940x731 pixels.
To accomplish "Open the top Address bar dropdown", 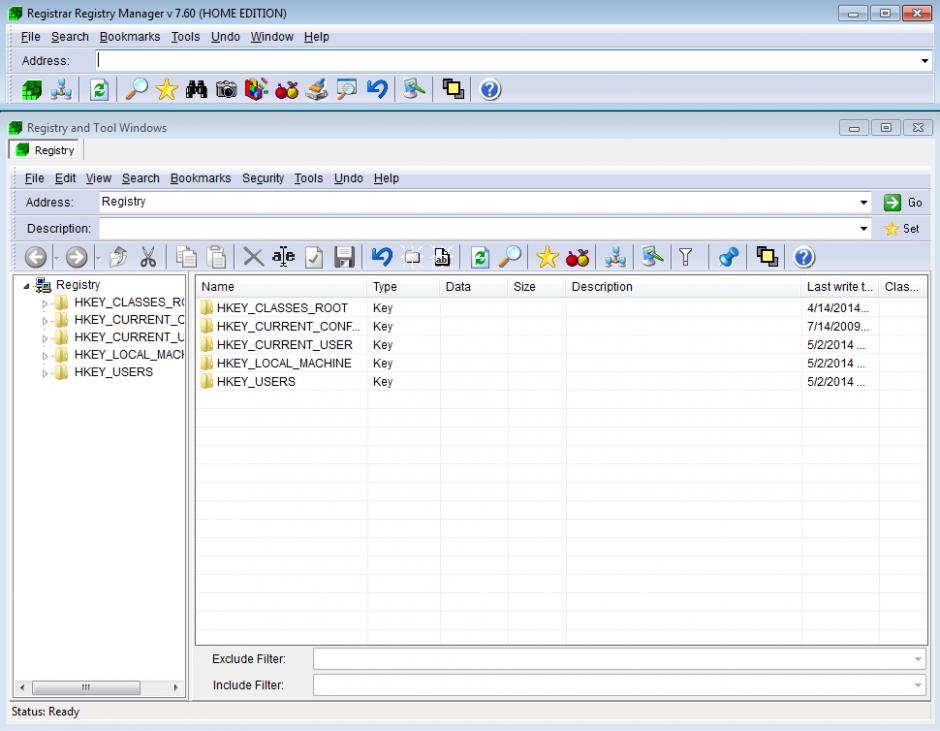I will [924, 61].
